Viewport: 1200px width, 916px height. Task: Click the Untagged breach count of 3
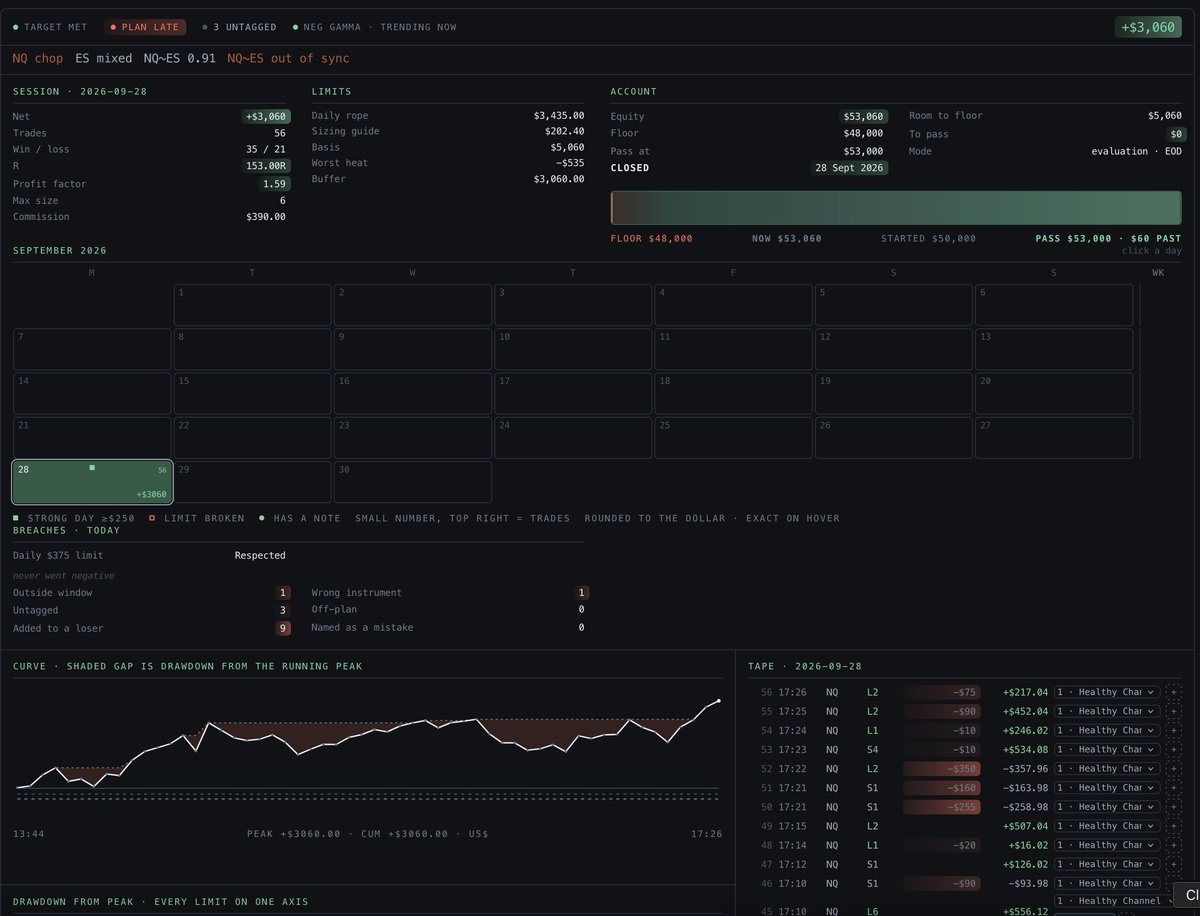click(x=283, y=610)
